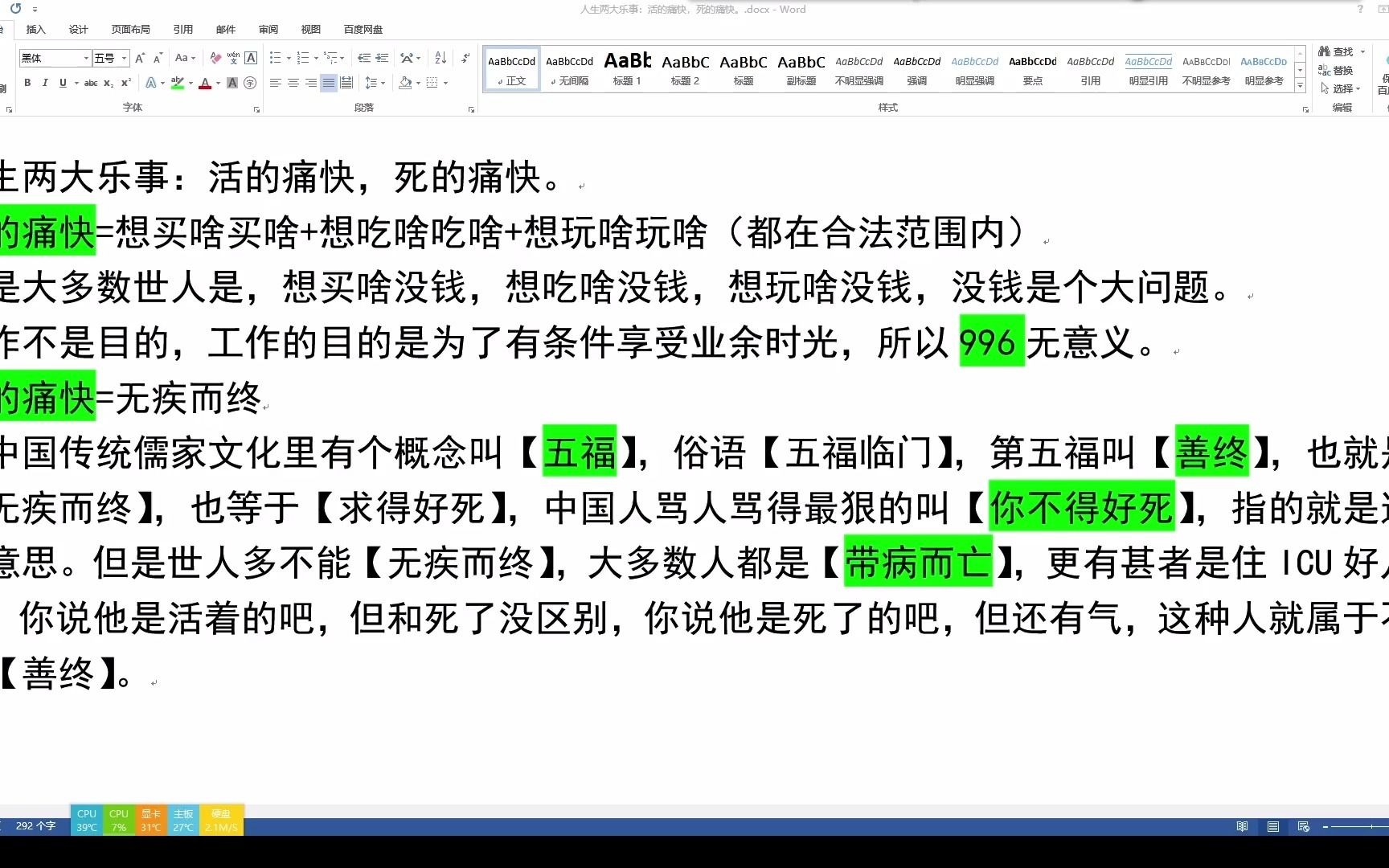The height and width of the screenshot is (868, 1389).
Task: Clear all formatting with the eraser icon
Action: click(215, 58)
